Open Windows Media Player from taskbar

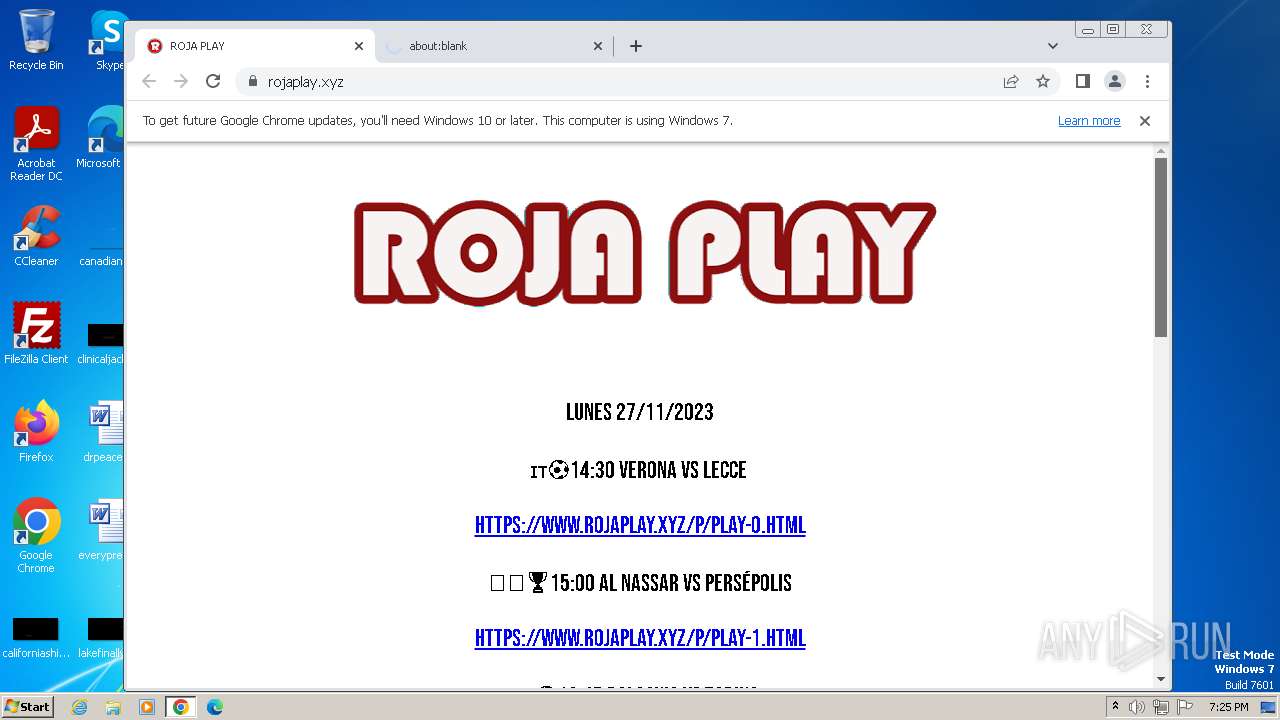[147, 707]
